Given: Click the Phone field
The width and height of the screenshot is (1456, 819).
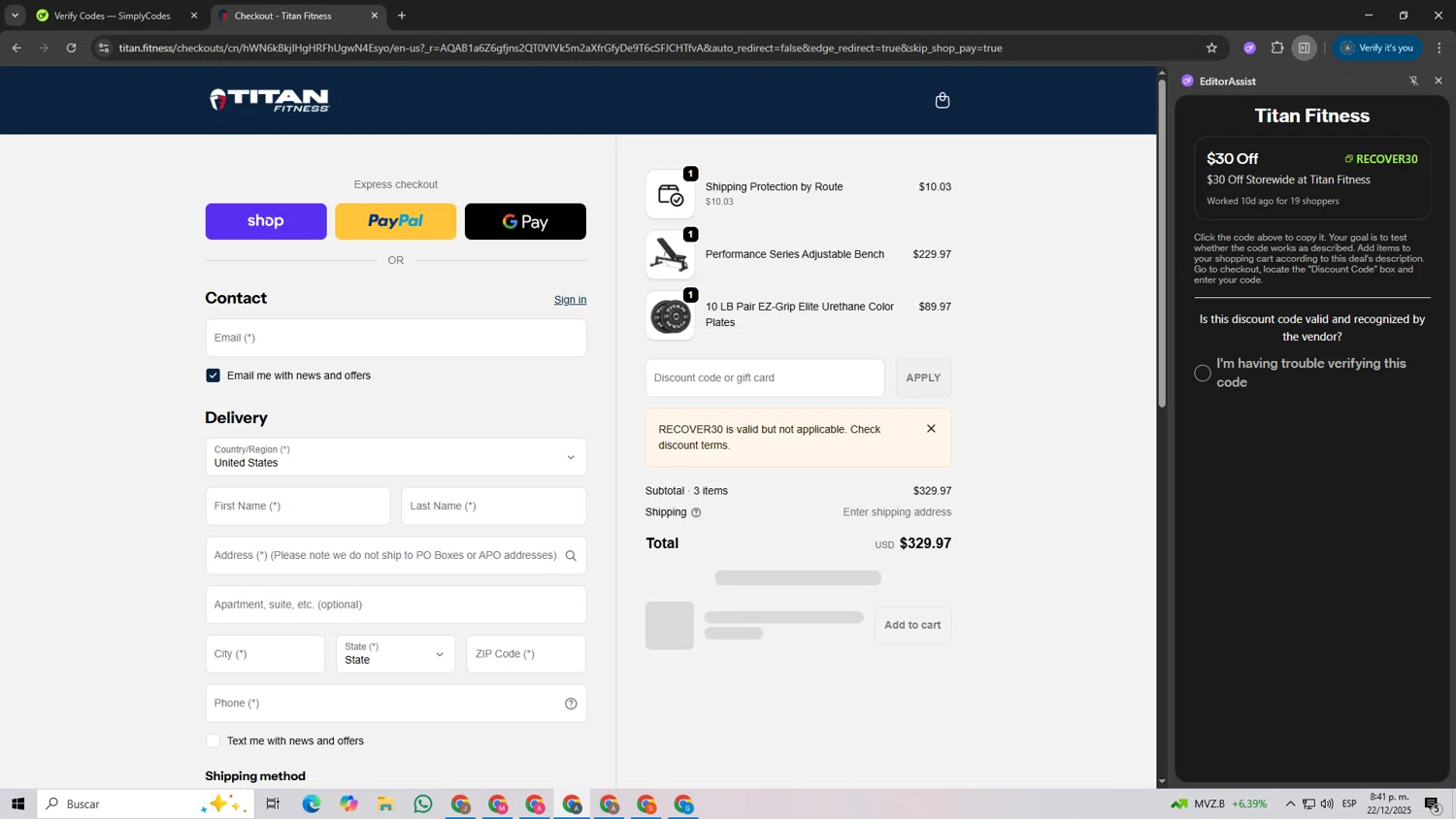Looking at the screenshot, I should 396,704.
